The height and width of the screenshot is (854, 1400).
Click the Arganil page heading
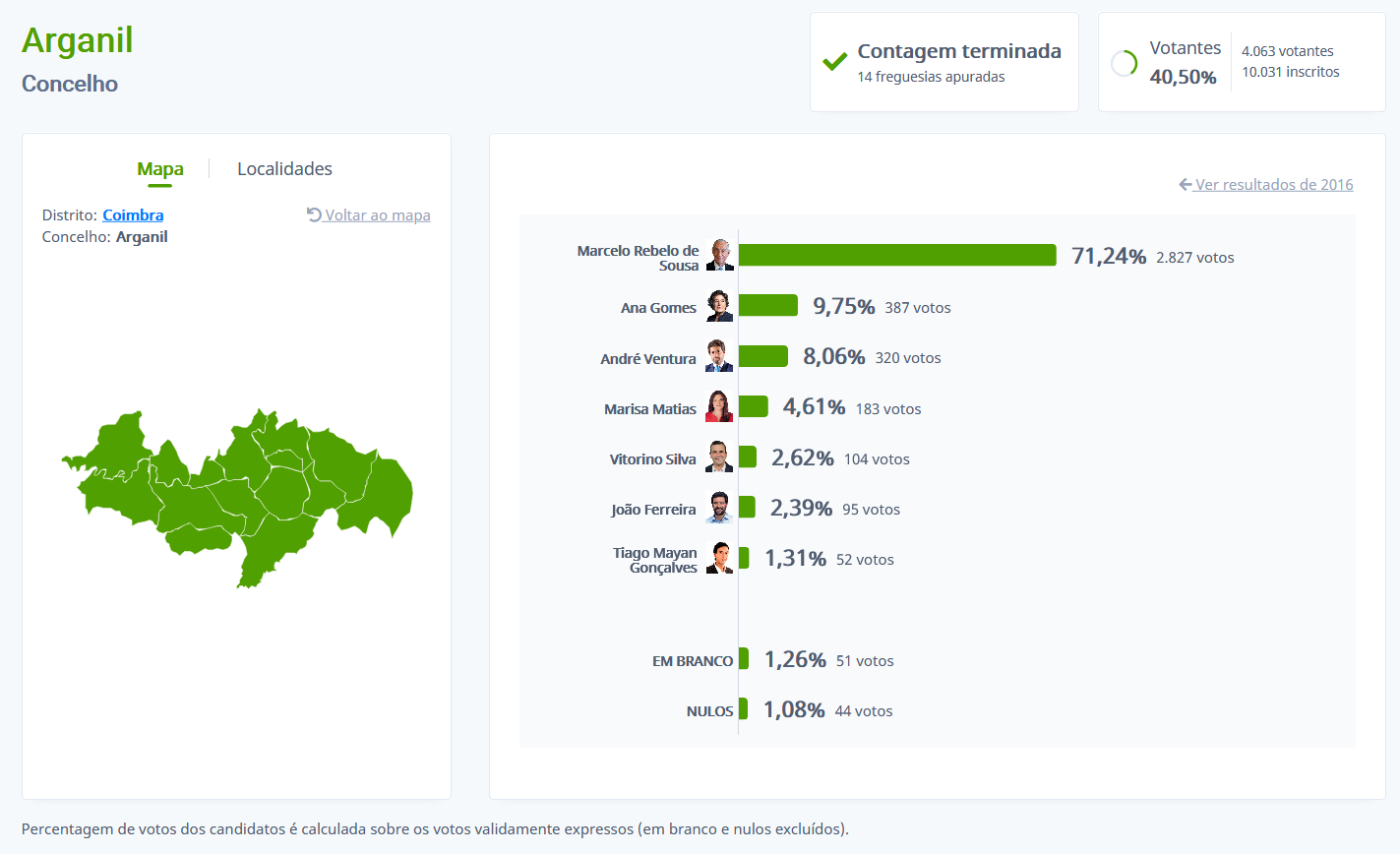78,40
